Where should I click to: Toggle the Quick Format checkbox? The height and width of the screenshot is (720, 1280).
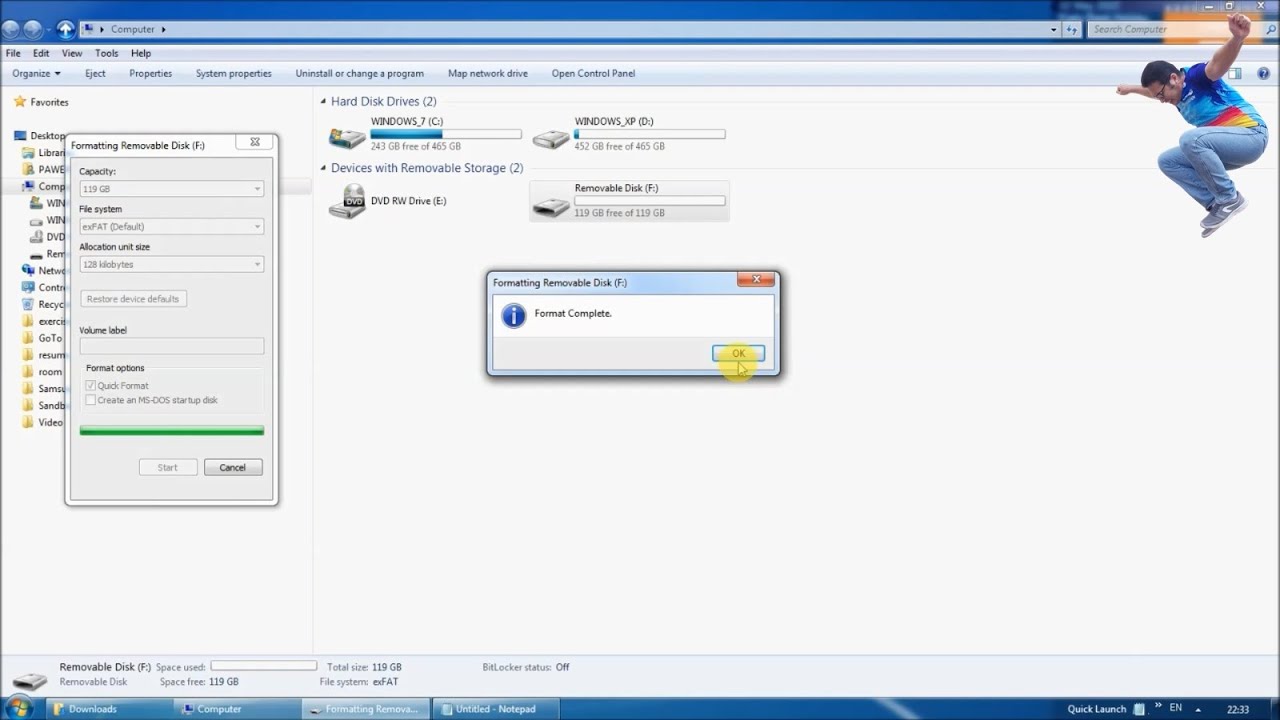(x=91, y=385)
